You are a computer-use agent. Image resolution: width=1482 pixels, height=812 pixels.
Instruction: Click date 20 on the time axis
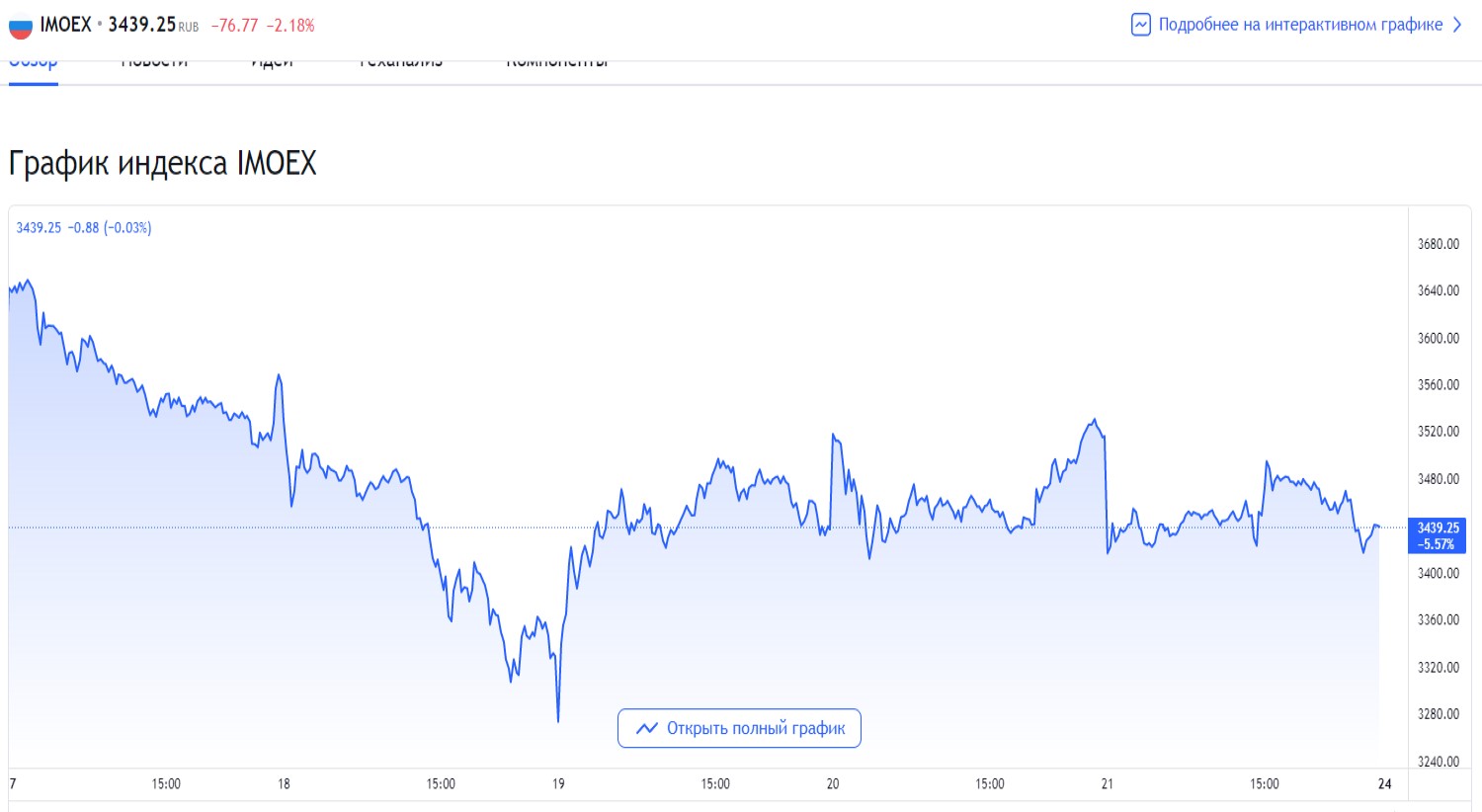(833, 784)
